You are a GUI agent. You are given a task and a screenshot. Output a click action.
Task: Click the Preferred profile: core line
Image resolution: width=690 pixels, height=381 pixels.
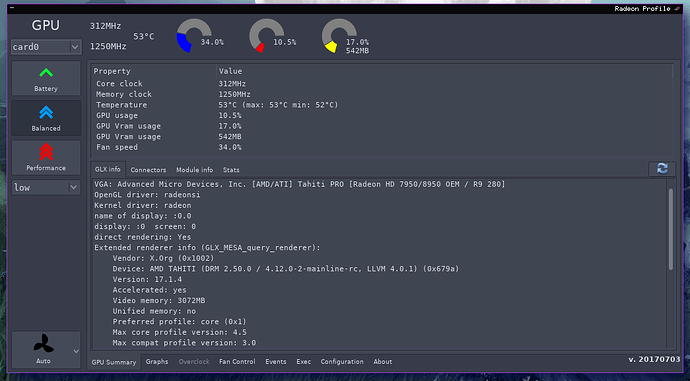coord(180,322)
